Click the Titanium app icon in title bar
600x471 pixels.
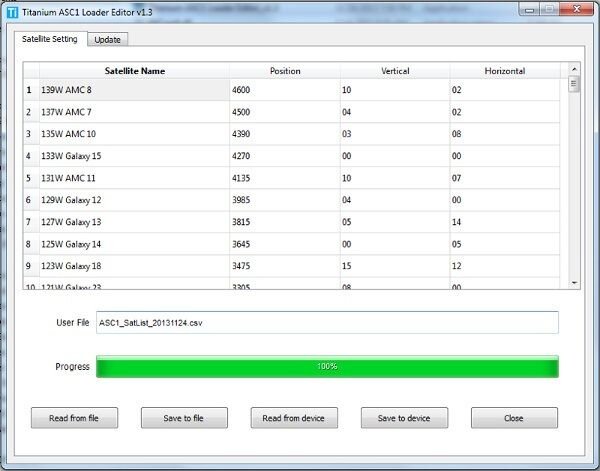pos(12,12)
